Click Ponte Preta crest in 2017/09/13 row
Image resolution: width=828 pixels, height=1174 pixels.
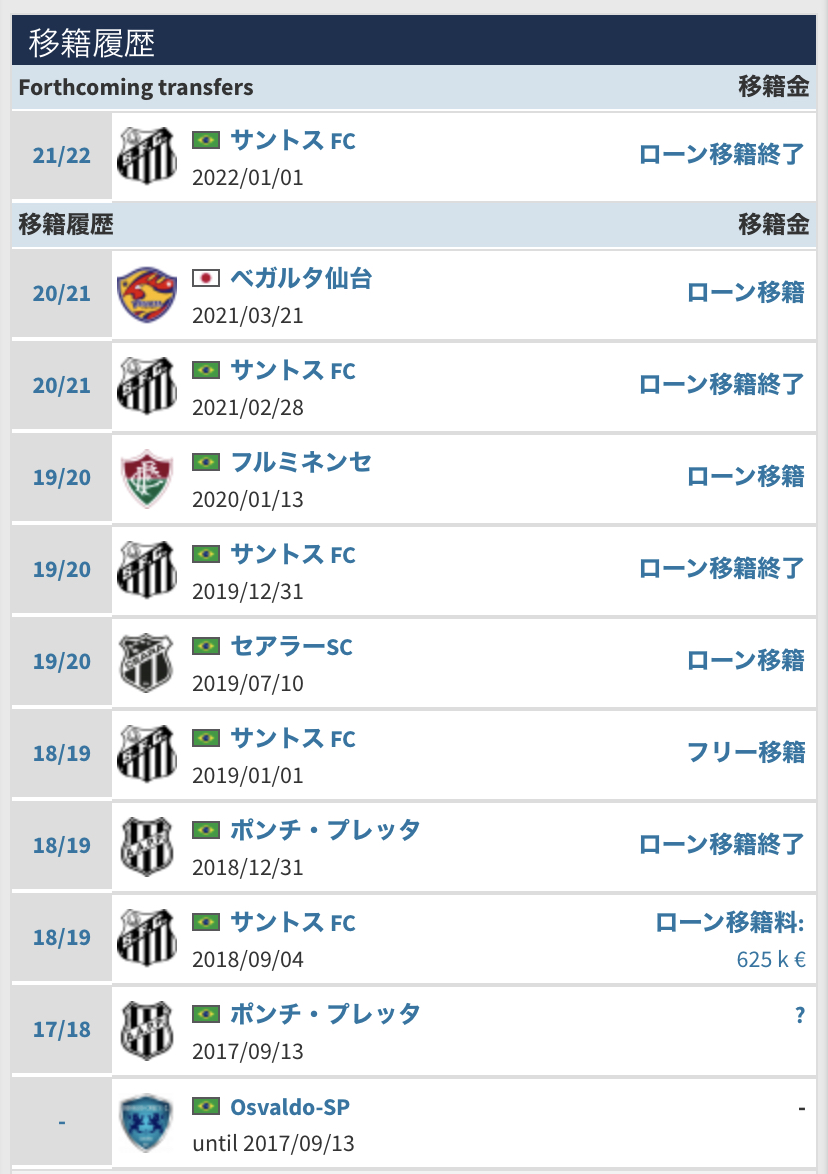point(146,1030)
